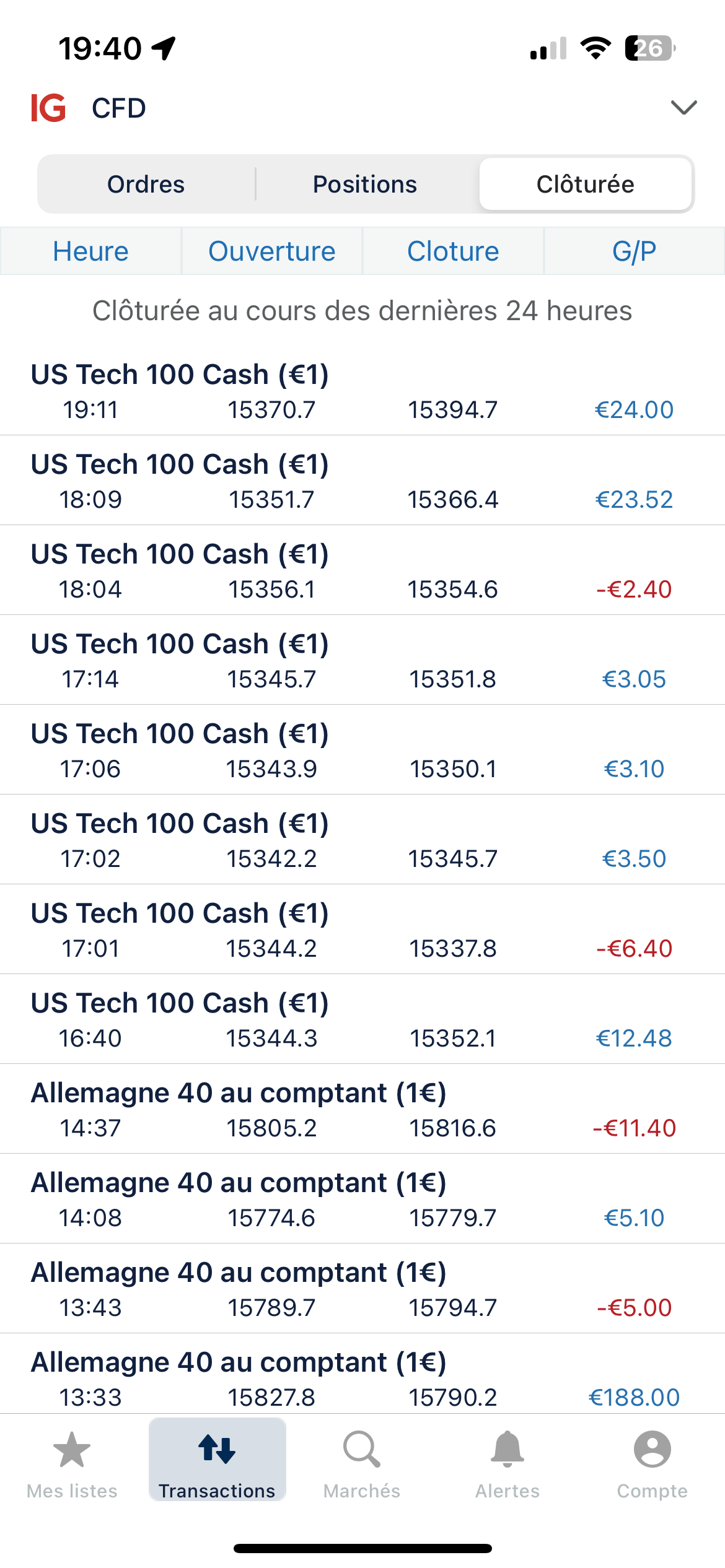Expand the CFD account chevron
This screenshot has width=725, height=1568.
tap(684, 108)
